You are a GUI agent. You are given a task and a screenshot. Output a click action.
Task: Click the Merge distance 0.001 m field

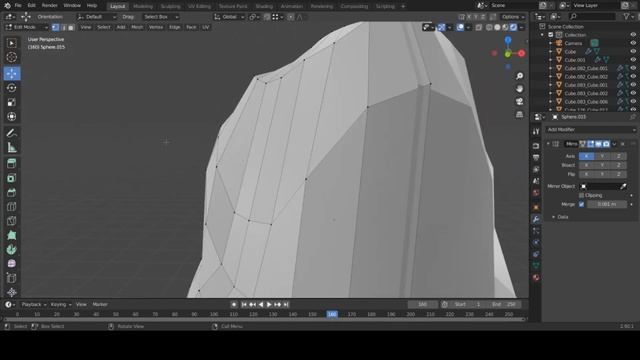607,204
